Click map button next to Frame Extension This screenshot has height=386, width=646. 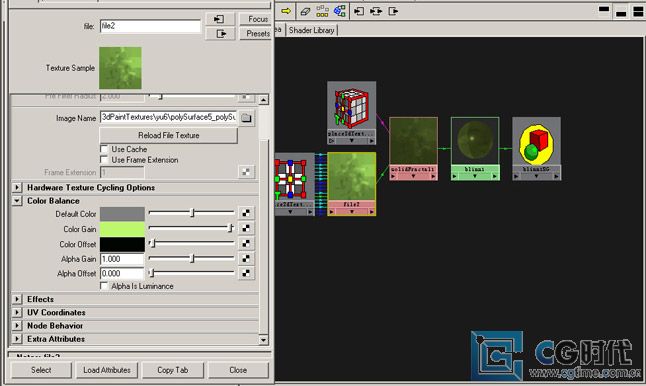coord(246,172)
